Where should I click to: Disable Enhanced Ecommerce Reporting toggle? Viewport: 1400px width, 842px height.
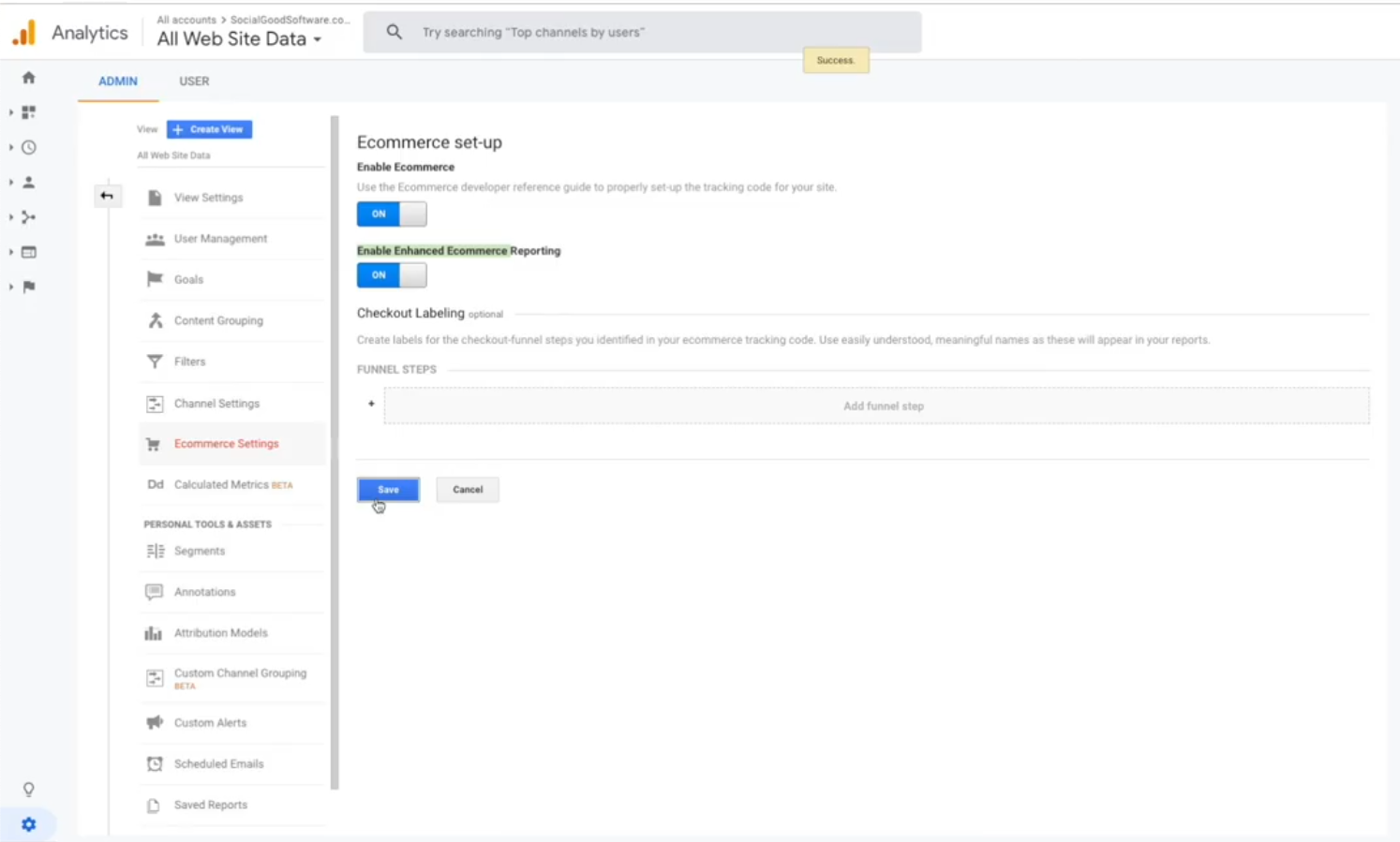coord(391,274)
